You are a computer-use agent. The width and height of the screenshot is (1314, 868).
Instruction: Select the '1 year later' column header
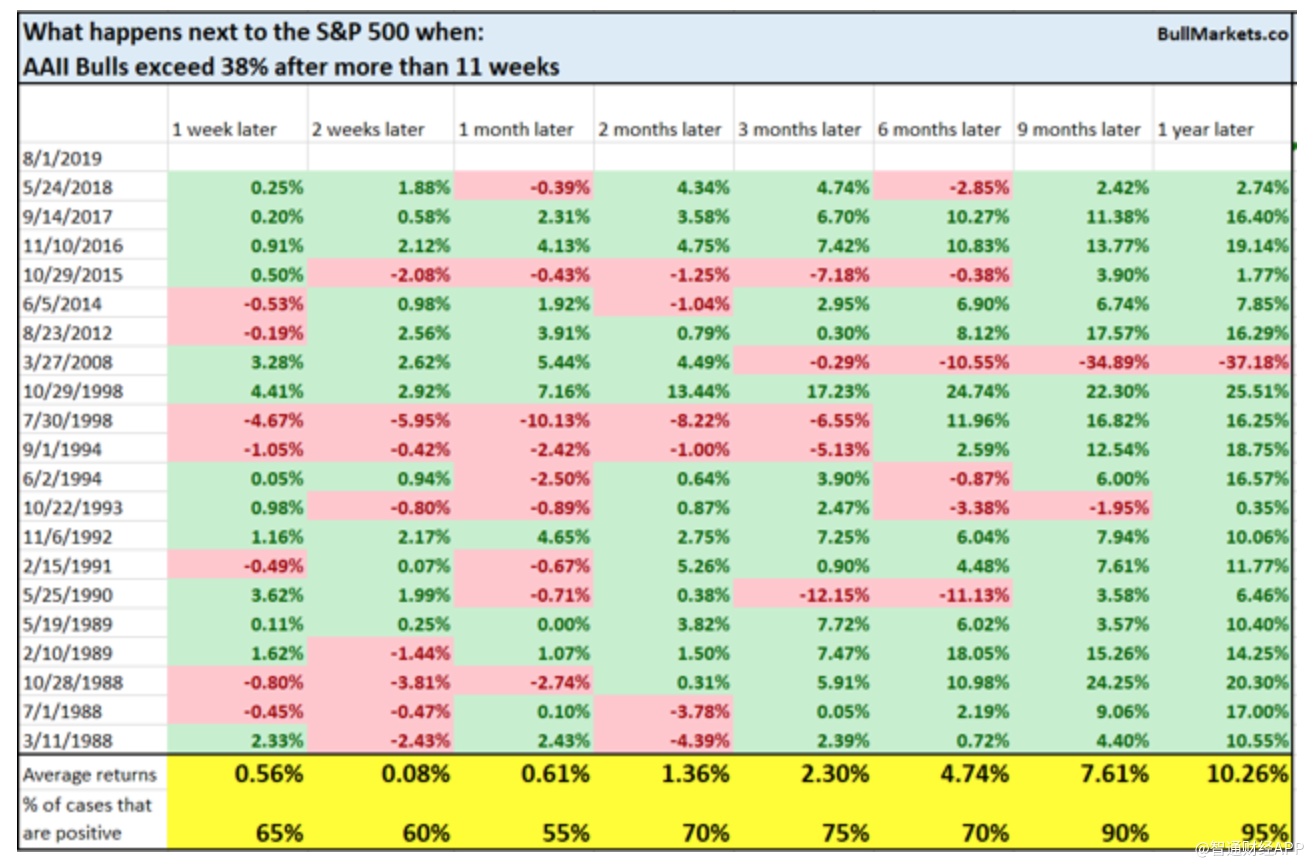[1205, 130]
